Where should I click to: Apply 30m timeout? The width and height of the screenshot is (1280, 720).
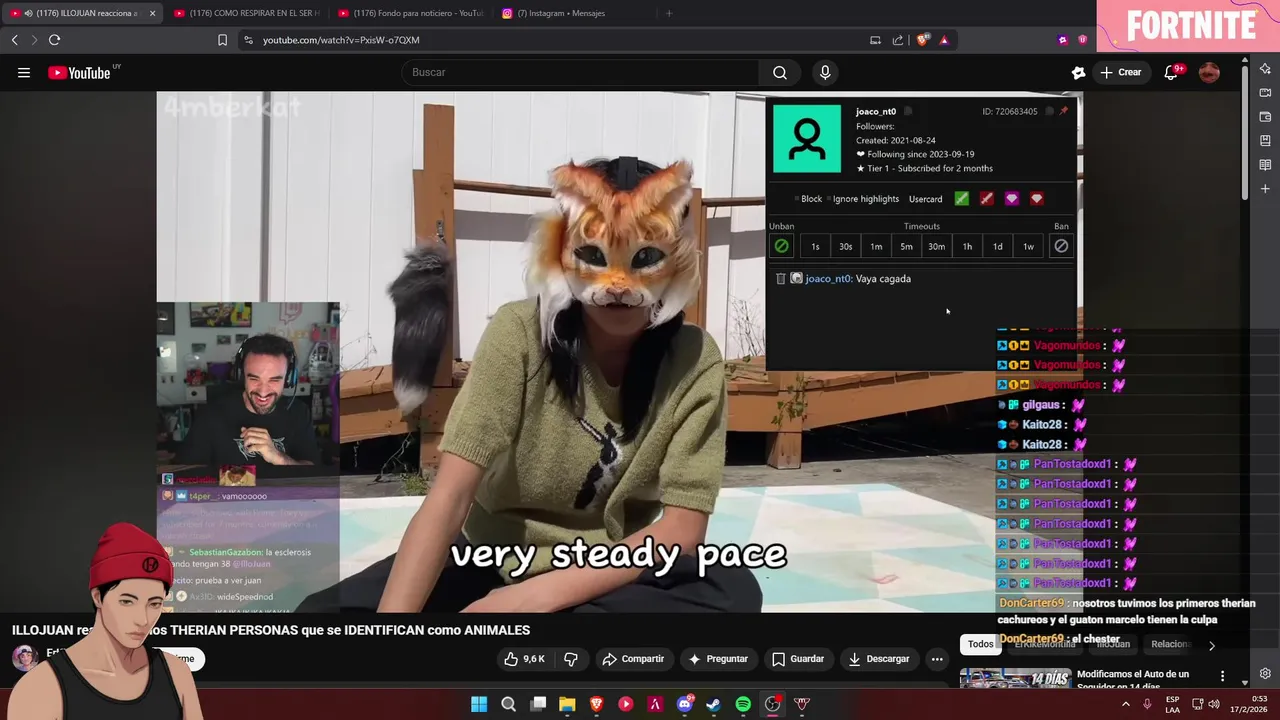tap(937, 246)
